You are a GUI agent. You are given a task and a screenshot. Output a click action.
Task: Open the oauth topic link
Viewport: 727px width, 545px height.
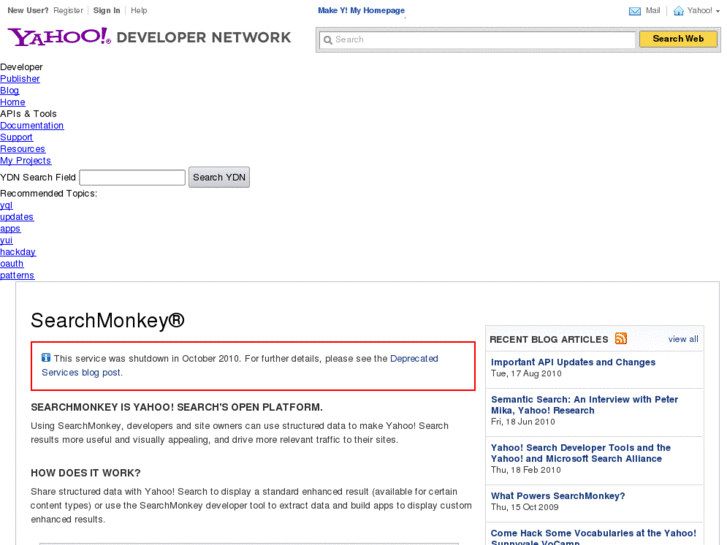12,263
